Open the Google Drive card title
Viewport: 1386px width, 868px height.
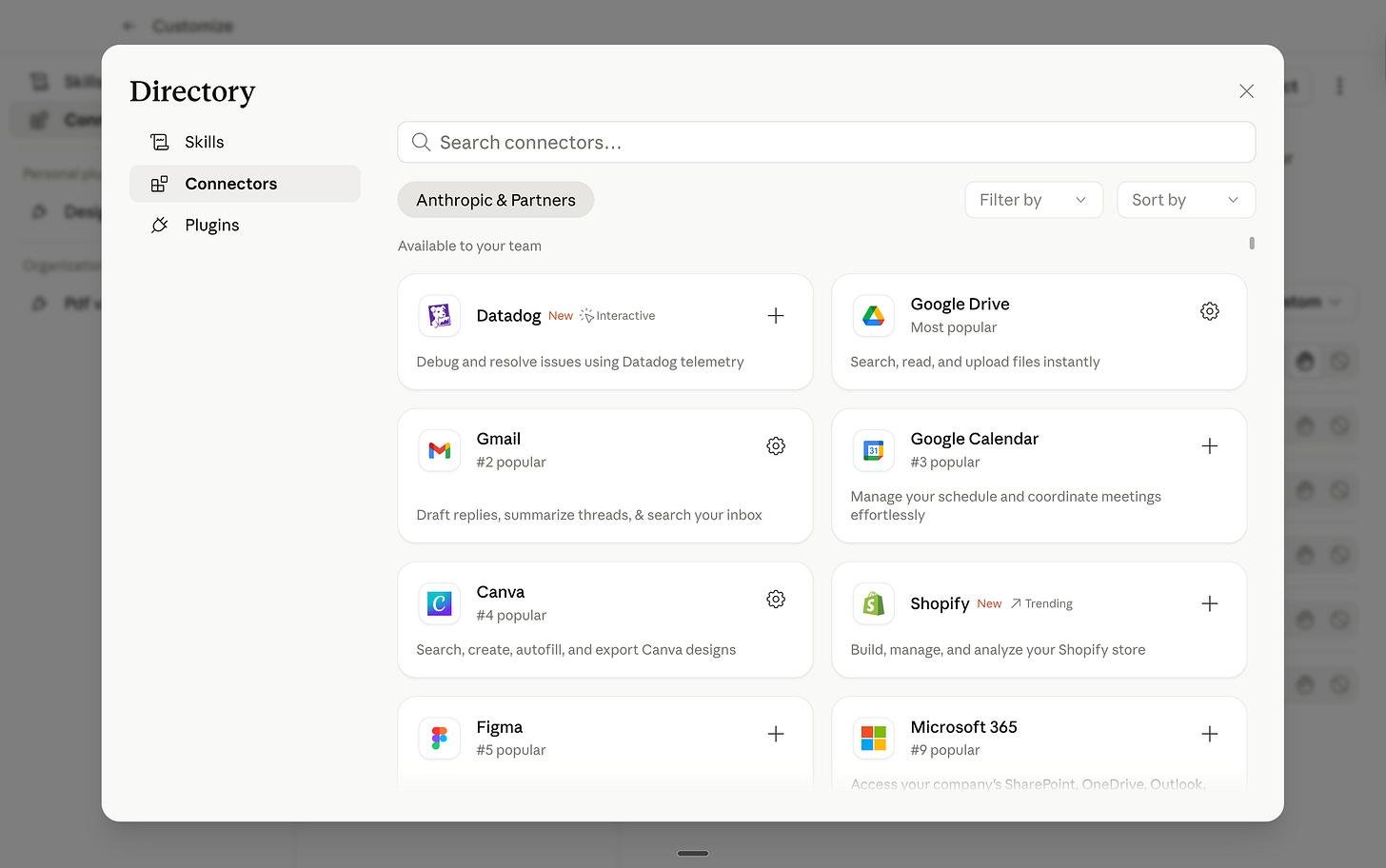pos(960,305)
